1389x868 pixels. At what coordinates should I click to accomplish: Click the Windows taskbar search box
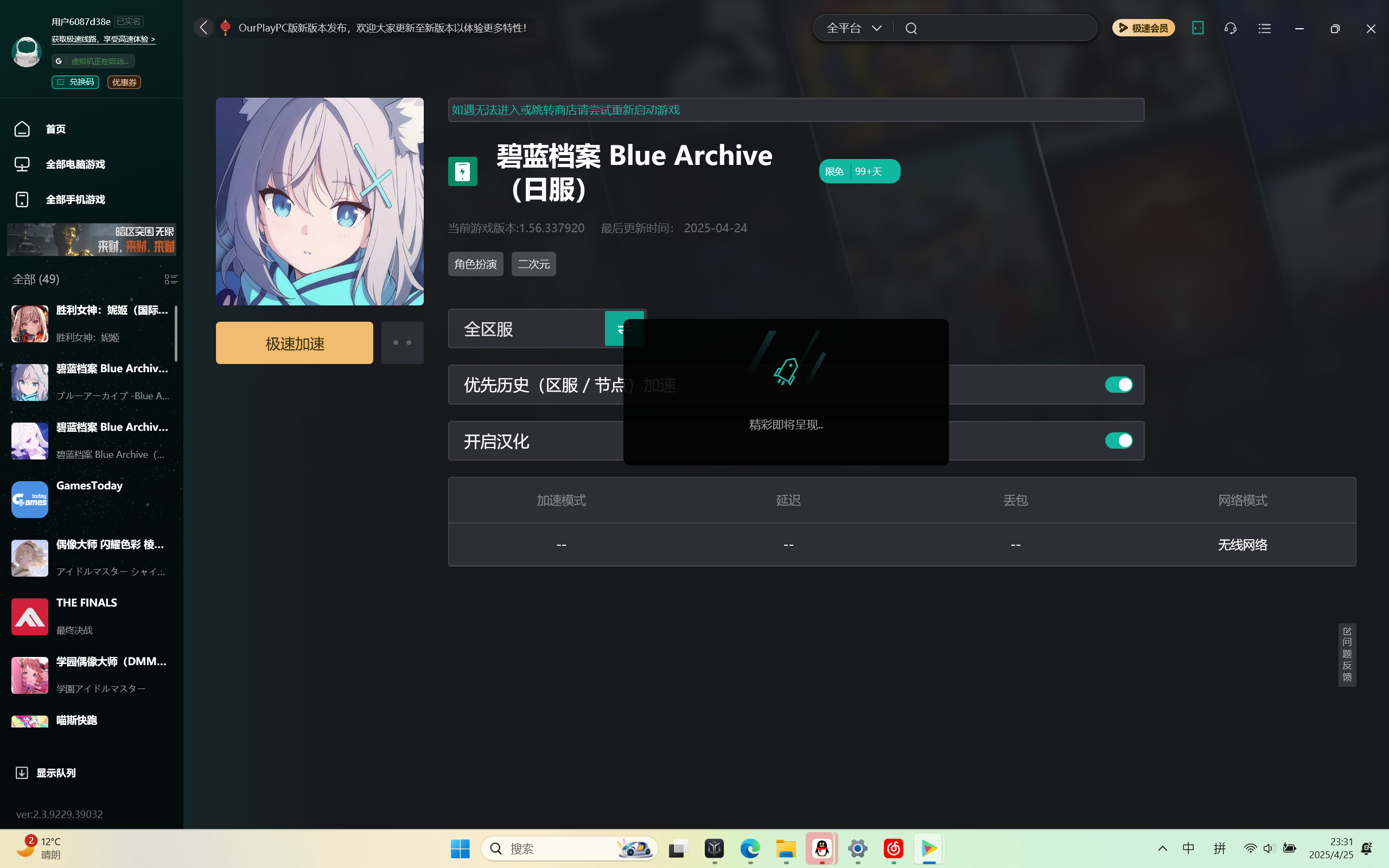pos(569,848)
